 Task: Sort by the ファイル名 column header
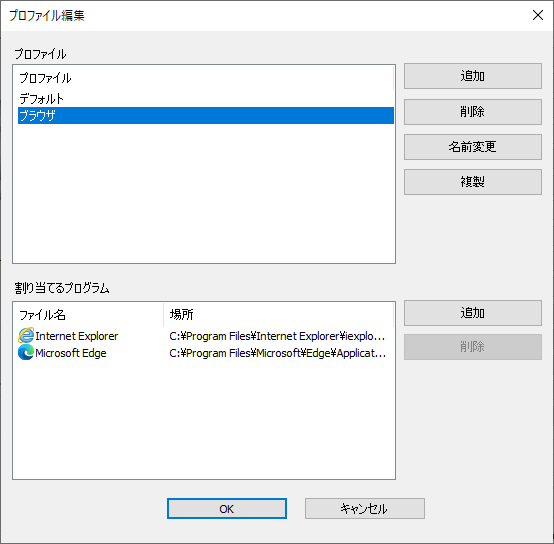click(88, 314)
